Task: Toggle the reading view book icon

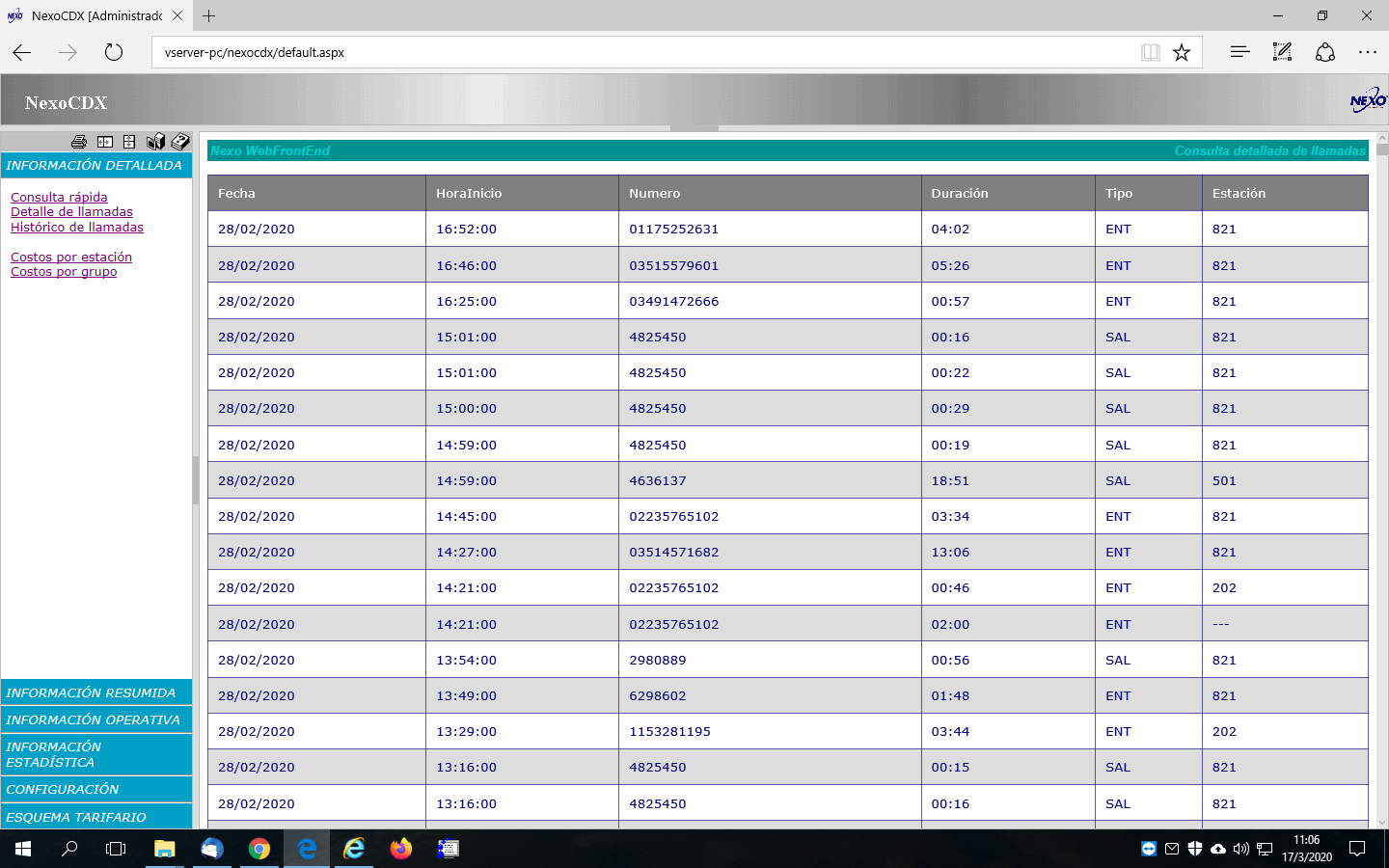Action: click(x=1150, y=52)
